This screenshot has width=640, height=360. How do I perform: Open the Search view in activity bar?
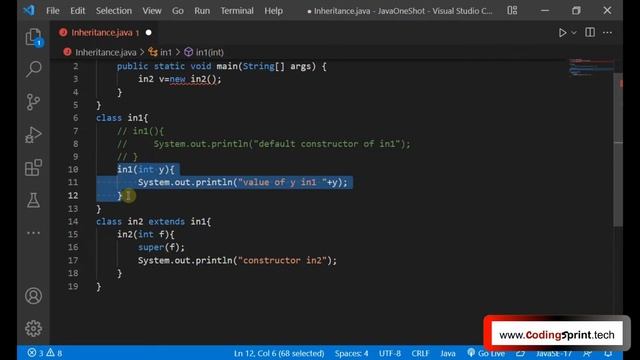(x=33, y=69)
